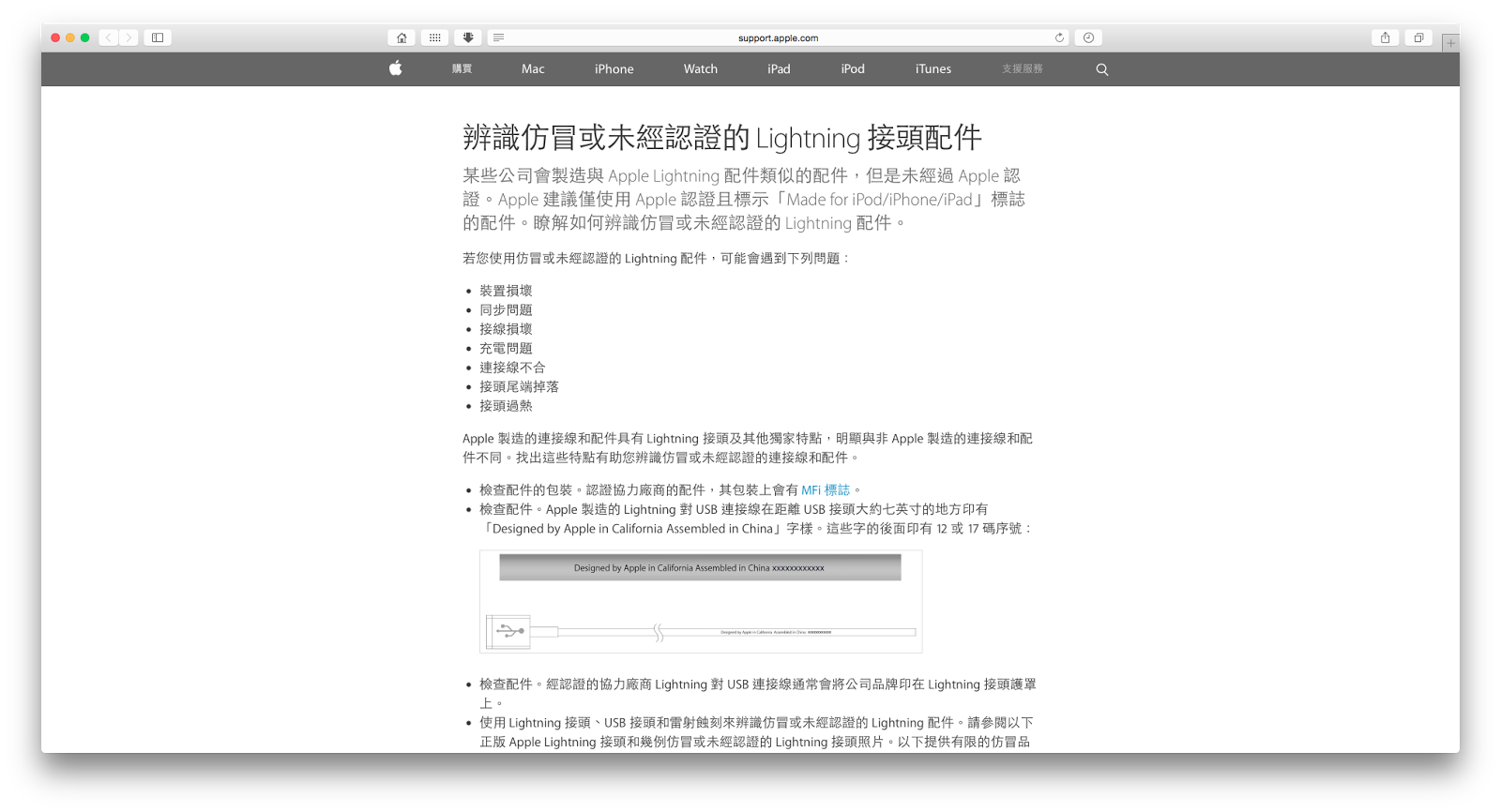
Task: Click the history clock toolbar icon
Action: point(1088,38)
